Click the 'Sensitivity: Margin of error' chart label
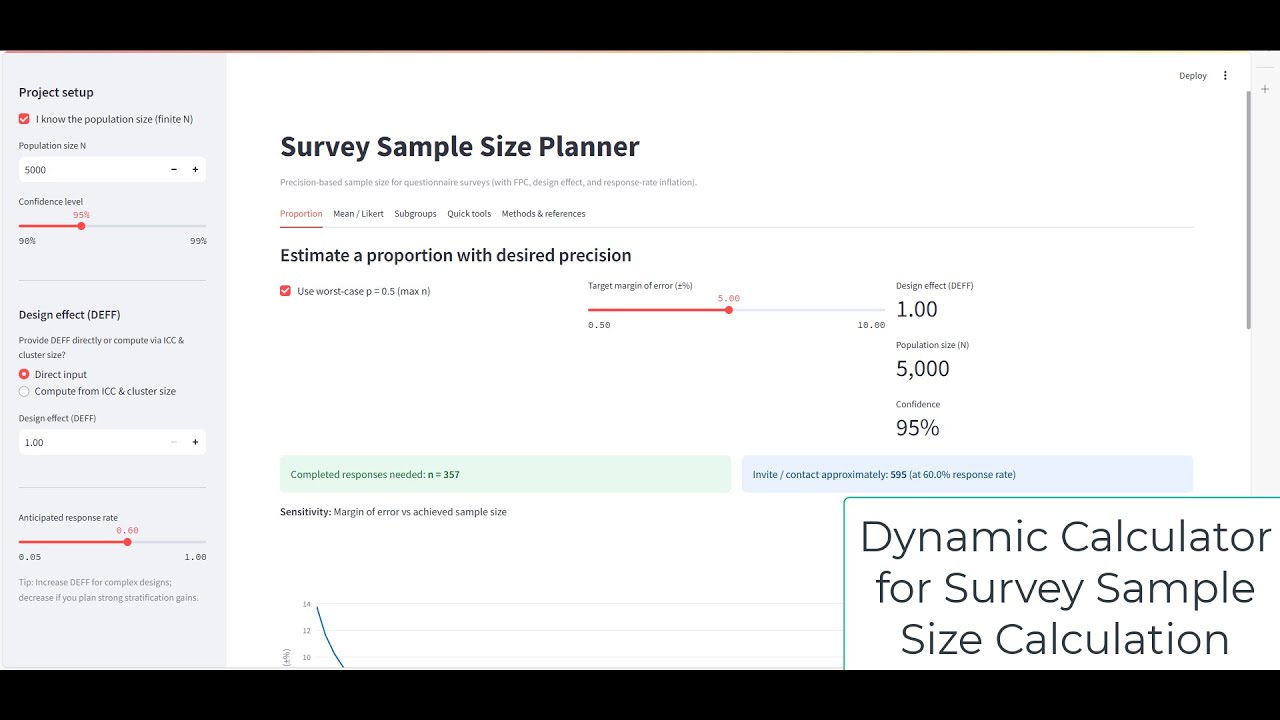The width and height of the screenshot is (1280, 720). point(393,512)
